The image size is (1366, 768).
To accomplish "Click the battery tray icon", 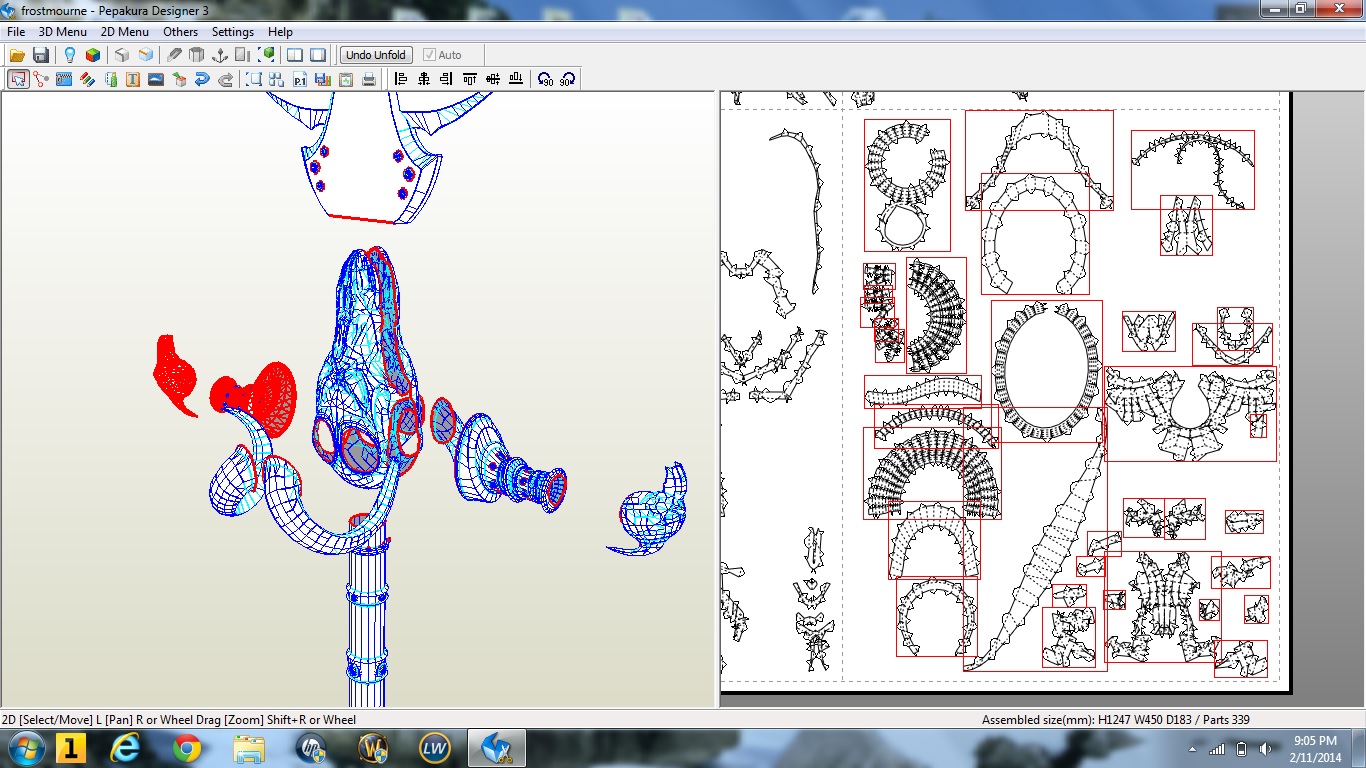I will [x=1242, y=749].
